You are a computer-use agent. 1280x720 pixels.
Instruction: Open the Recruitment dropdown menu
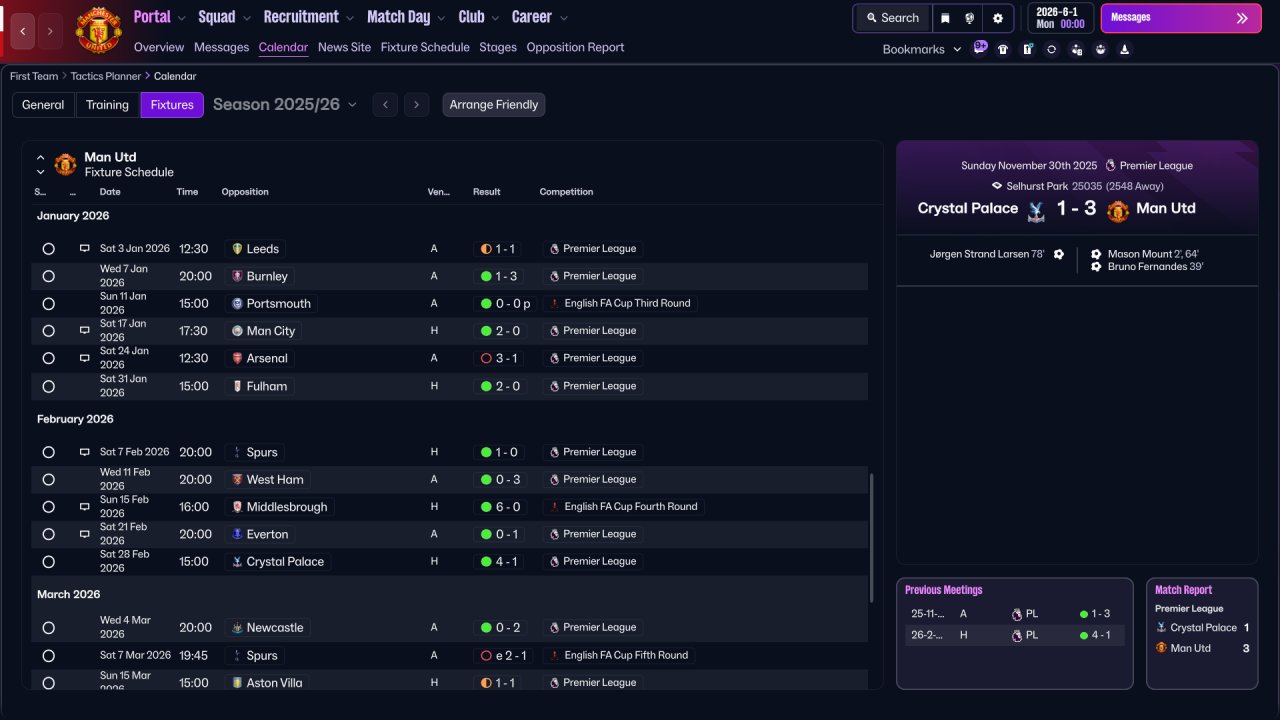[309, 17]
